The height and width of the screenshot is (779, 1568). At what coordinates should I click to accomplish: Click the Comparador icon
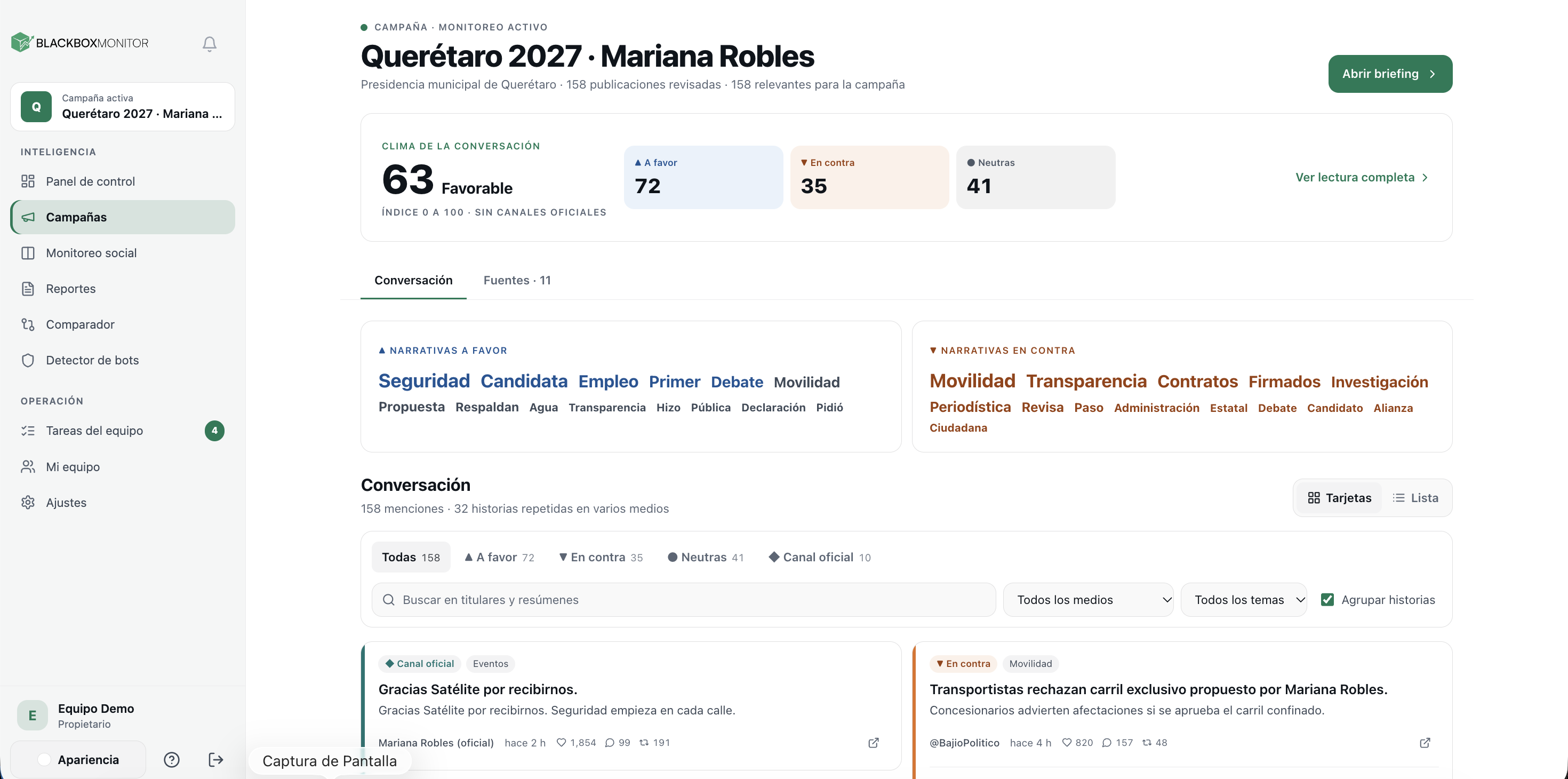28,324
